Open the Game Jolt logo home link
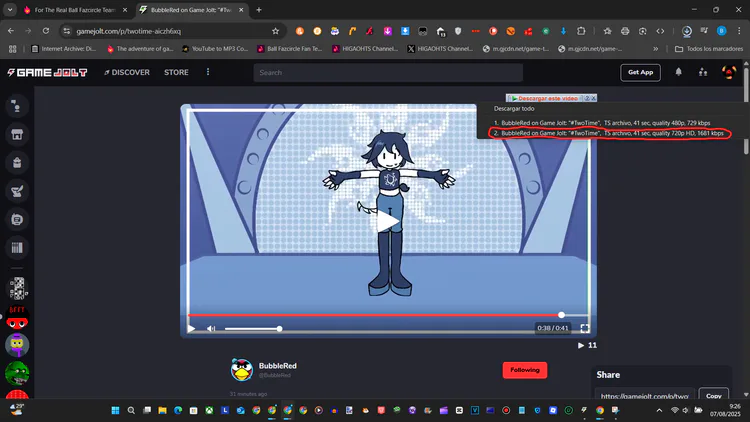 click(x=47, y=72)
